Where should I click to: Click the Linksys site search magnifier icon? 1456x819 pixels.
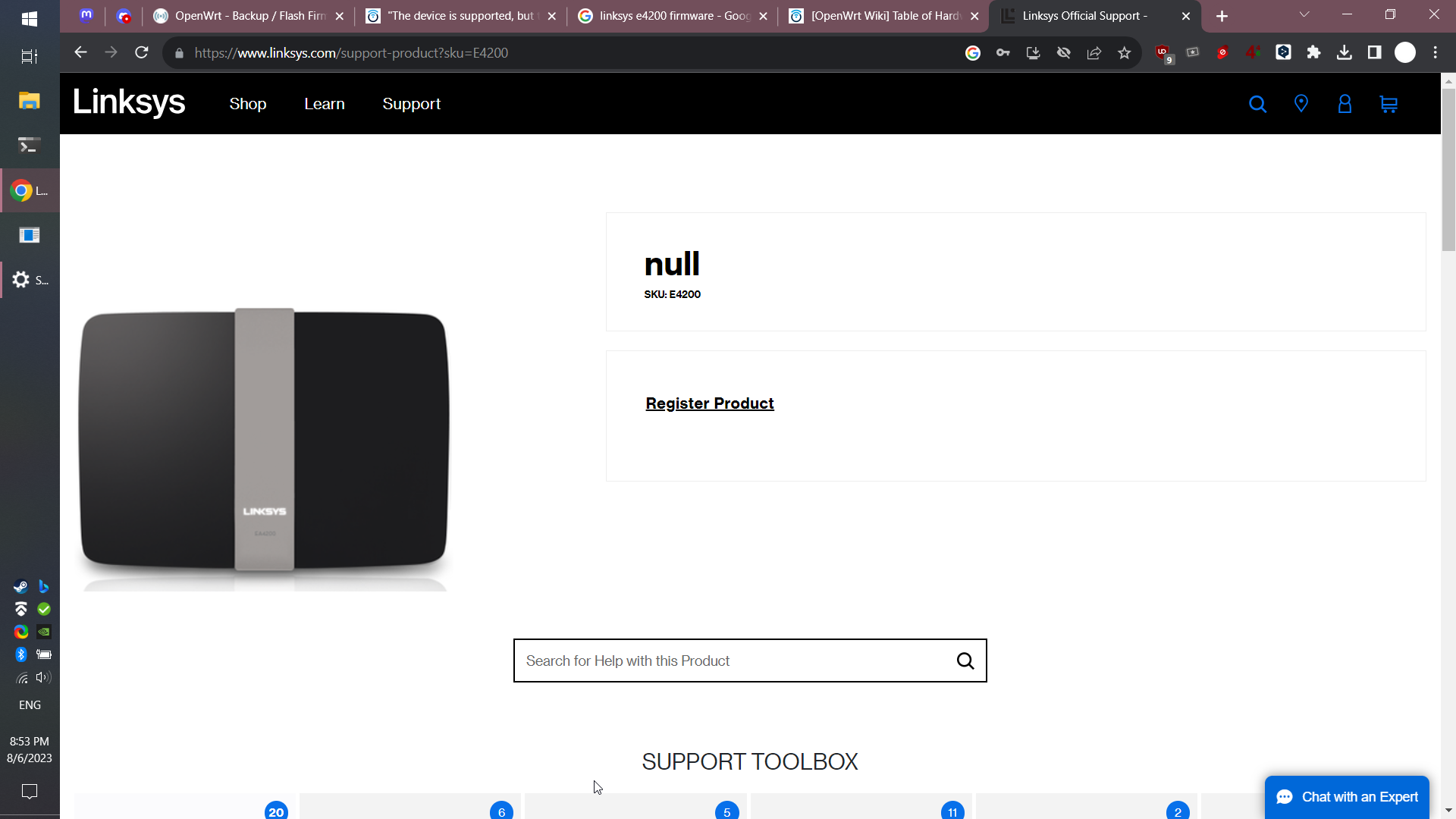pyautogui.click(x=1257, y=104)
